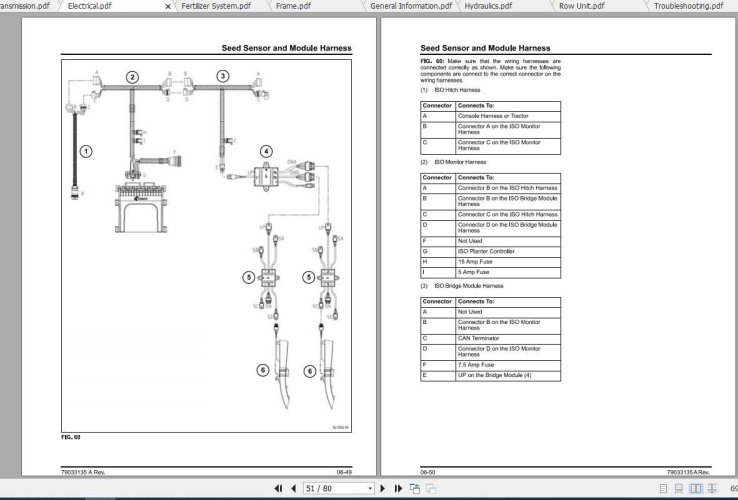Click the '(3) ISO Bridge Module Harness' label
This screenshot has width=738, height=500.
tap(462, 286)
